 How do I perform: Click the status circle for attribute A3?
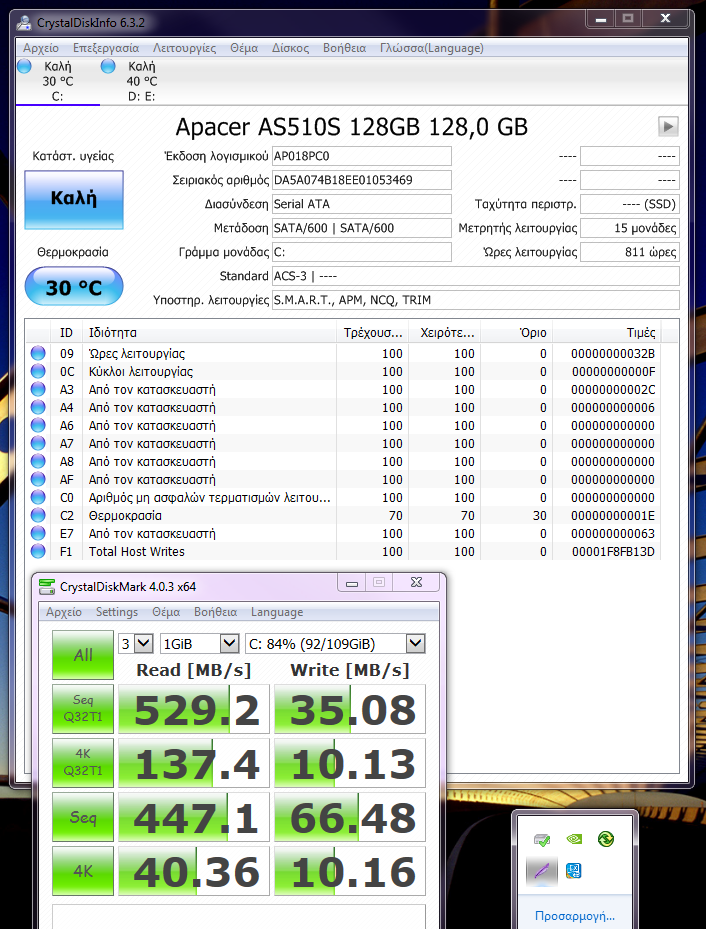[x=38, y=390]
